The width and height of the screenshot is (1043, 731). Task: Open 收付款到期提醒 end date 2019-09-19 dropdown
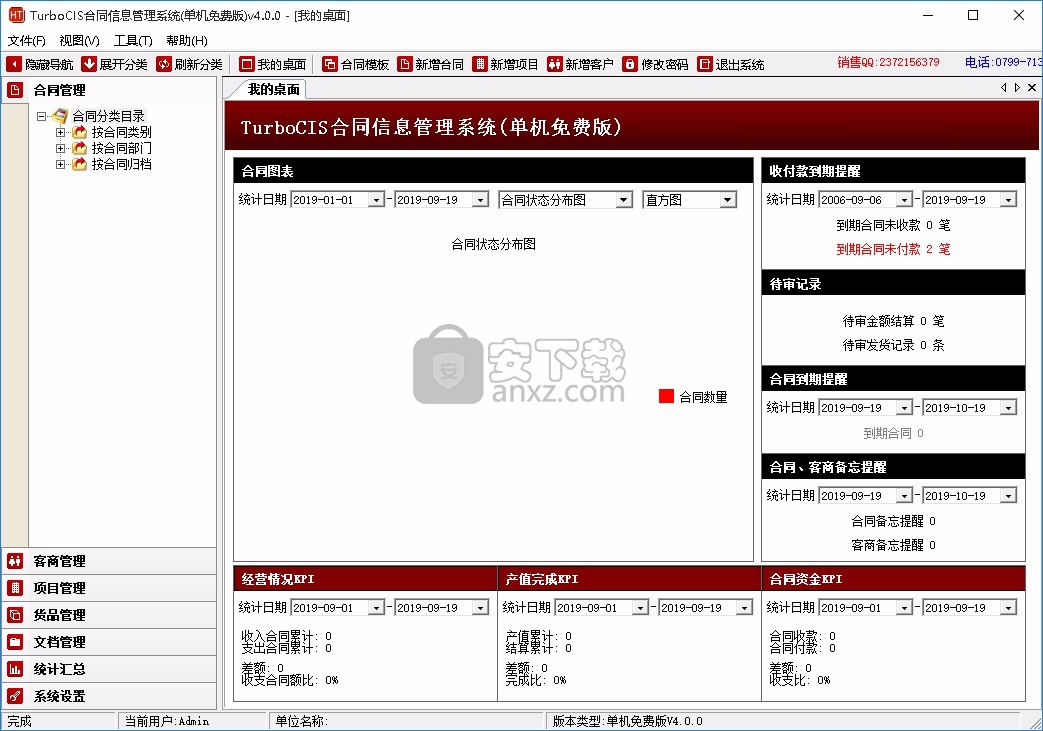click(1008, 200)
